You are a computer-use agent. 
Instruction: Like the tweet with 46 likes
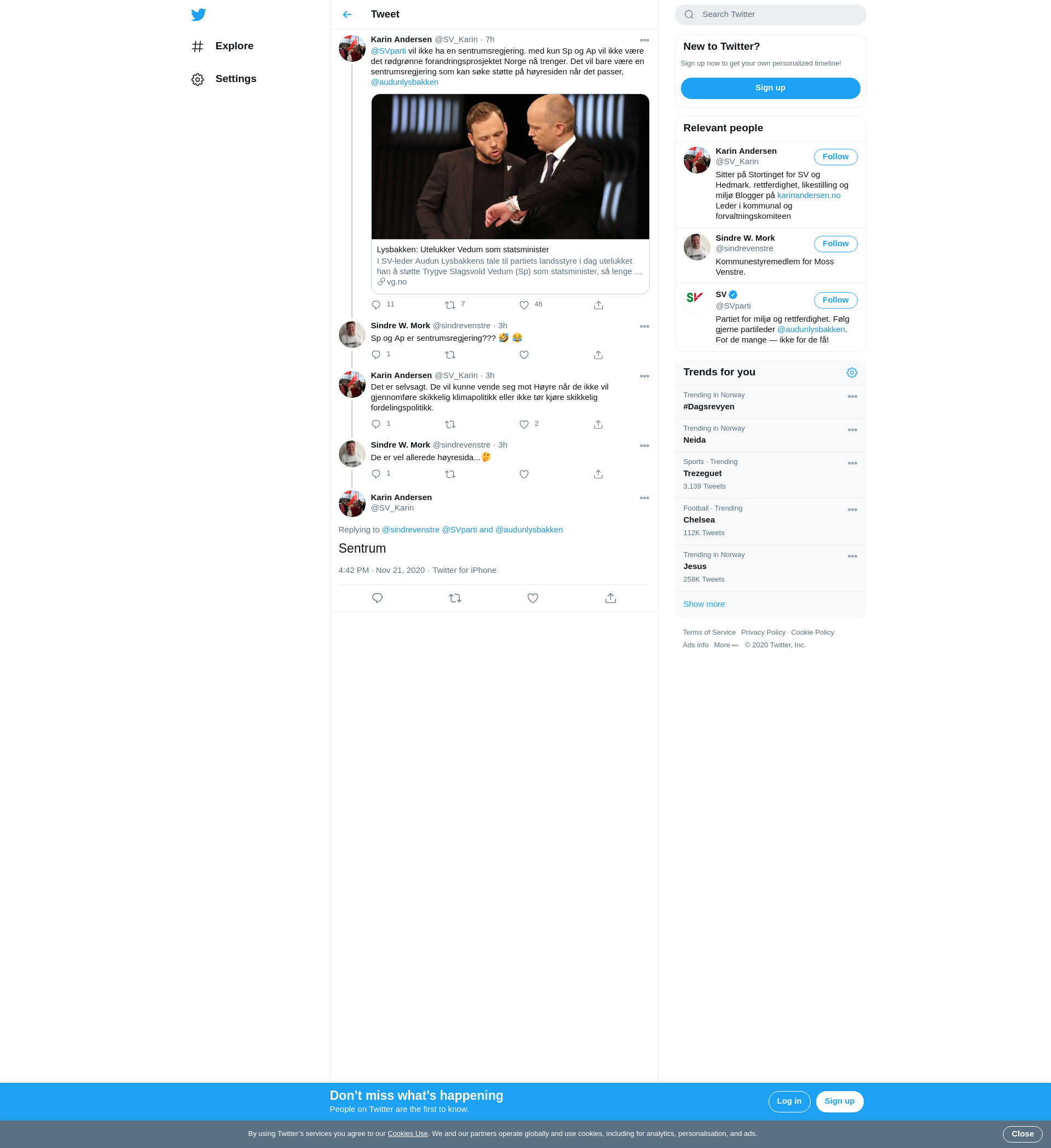[x=524, y=305]
